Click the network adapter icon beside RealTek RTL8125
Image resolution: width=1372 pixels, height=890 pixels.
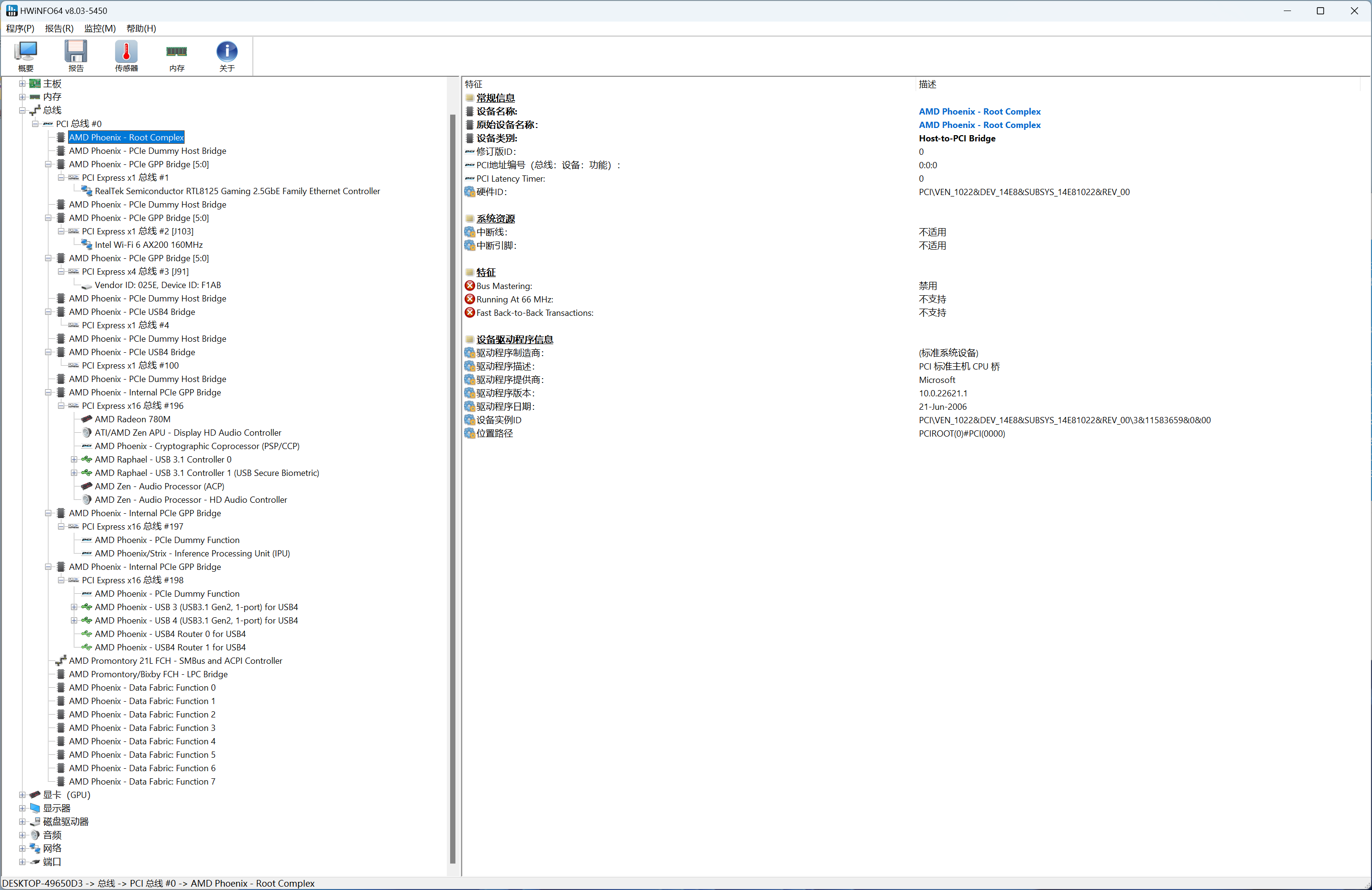[87, 191]
